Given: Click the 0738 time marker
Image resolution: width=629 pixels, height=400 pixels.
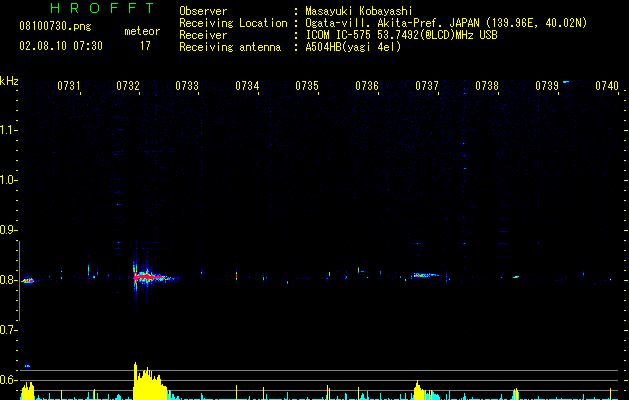Looking at the screenshot, I should click(x=487, y=85).
